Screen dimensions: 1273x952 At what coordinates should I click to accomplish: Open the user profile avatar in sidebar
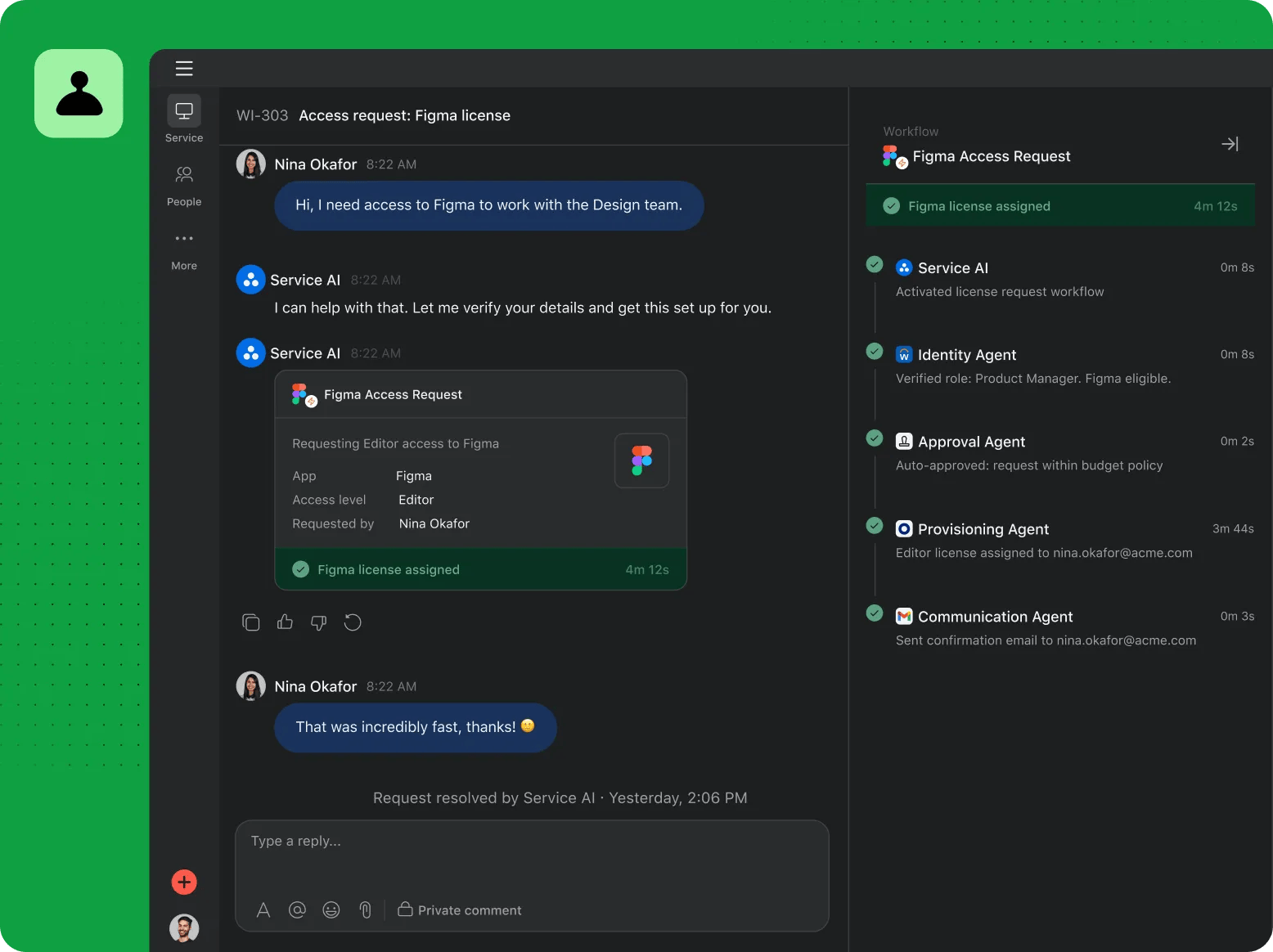184,928
